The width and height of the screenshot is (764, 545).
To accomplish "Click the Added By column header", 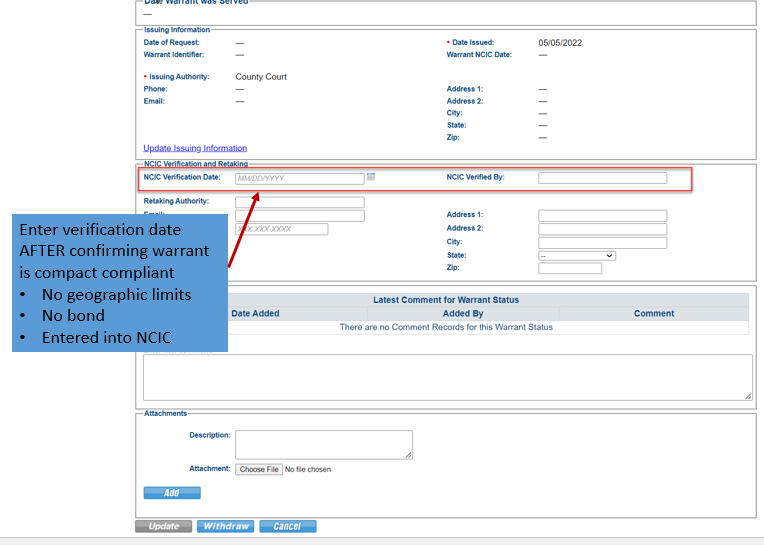I will [x=463, y=314].
